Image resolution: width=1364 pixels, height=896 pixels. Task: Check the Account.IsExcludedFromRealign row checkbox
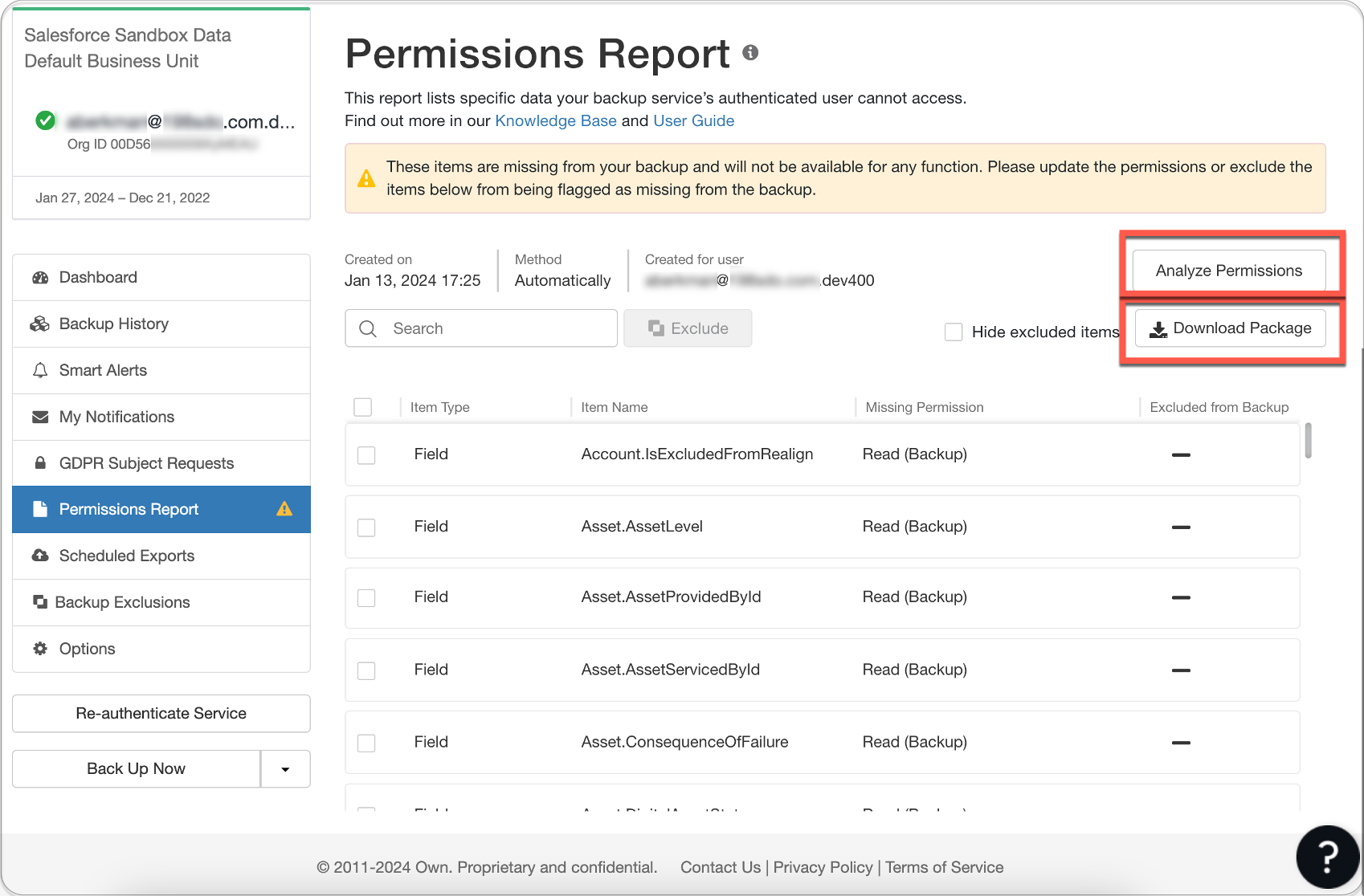366,454
